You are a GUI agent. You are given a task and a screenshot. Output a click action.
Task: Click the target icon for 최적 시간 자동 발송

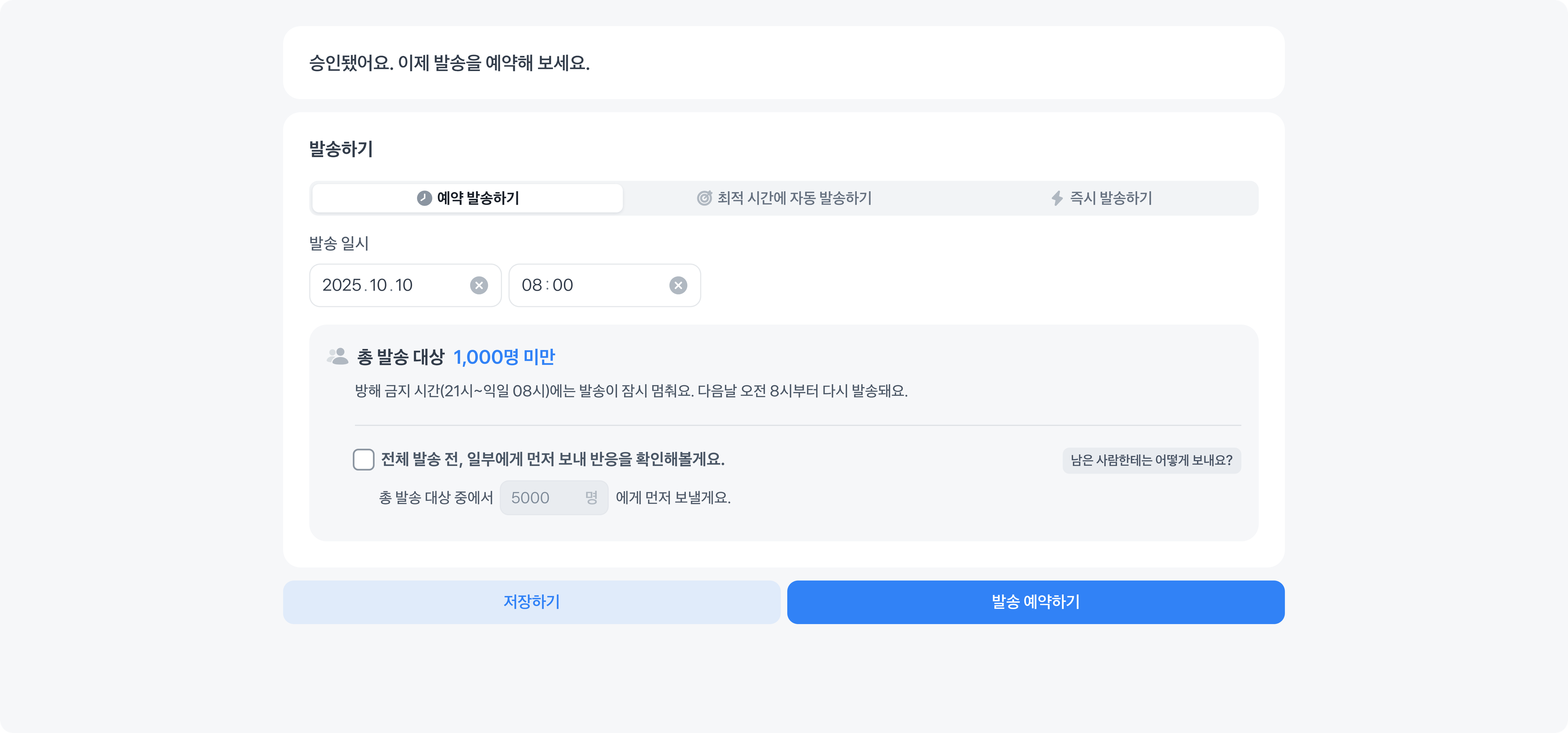[x=704, y=198]
